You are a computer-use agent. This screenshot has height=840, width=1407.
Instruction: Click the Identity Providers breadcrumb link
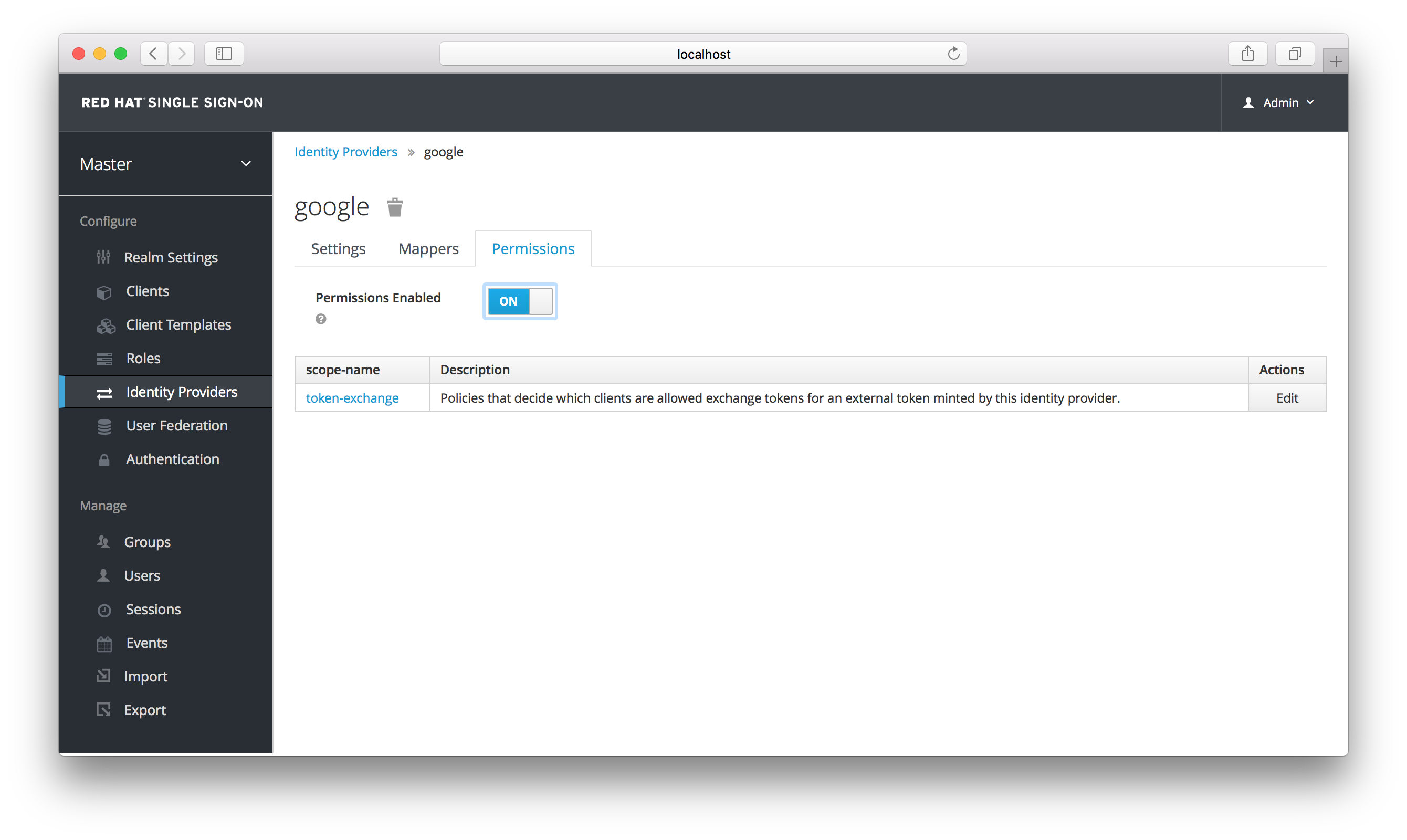[x=345, y=151]
